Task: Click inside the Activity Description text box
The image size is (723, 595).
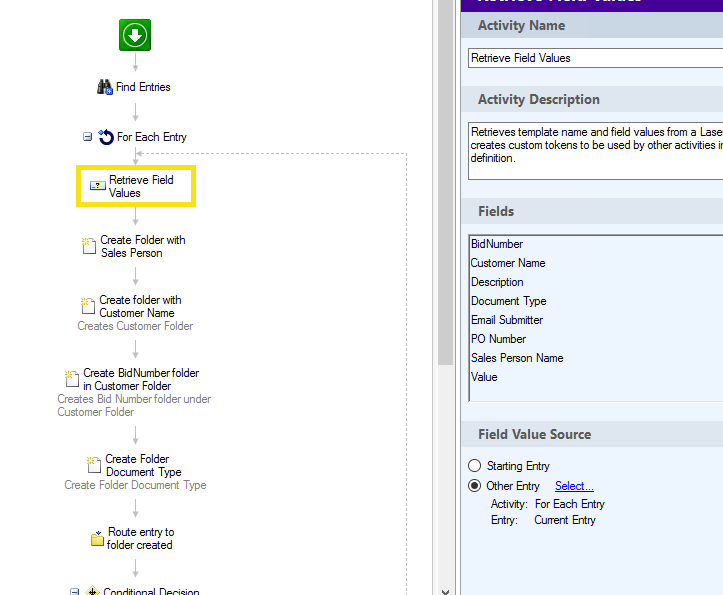Action: 594,150
